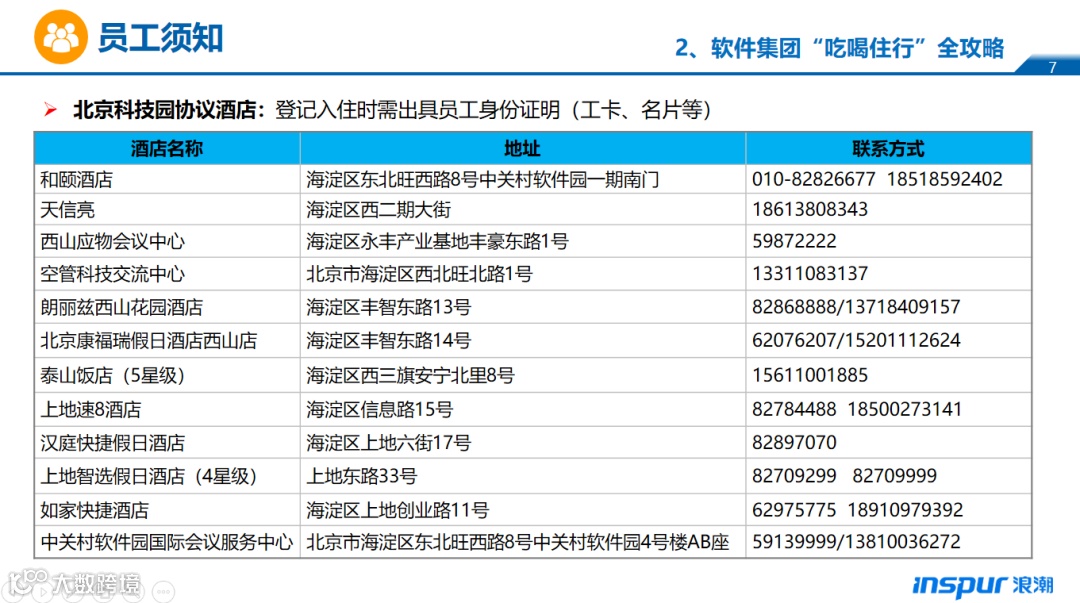Click address ending 中关村软件园4号楼AB座
Viewport: 1080px width, 603px height.
(518, 542)
